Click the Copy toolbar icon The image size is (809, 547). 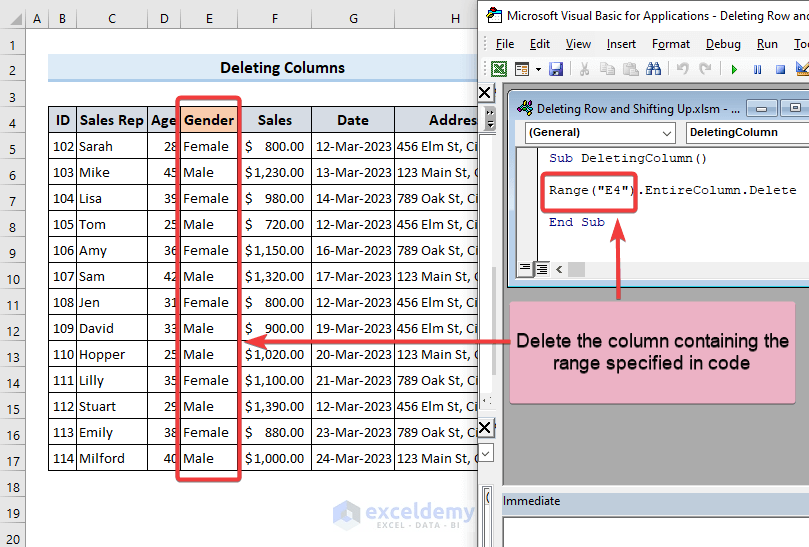coord(607,69)
